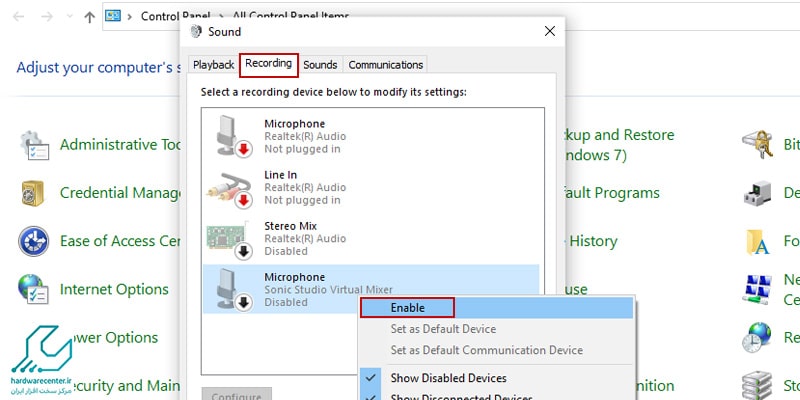Viewport: 800px width, 400px height.
Task: Open Internet Options globe icon
Action: 34,289
